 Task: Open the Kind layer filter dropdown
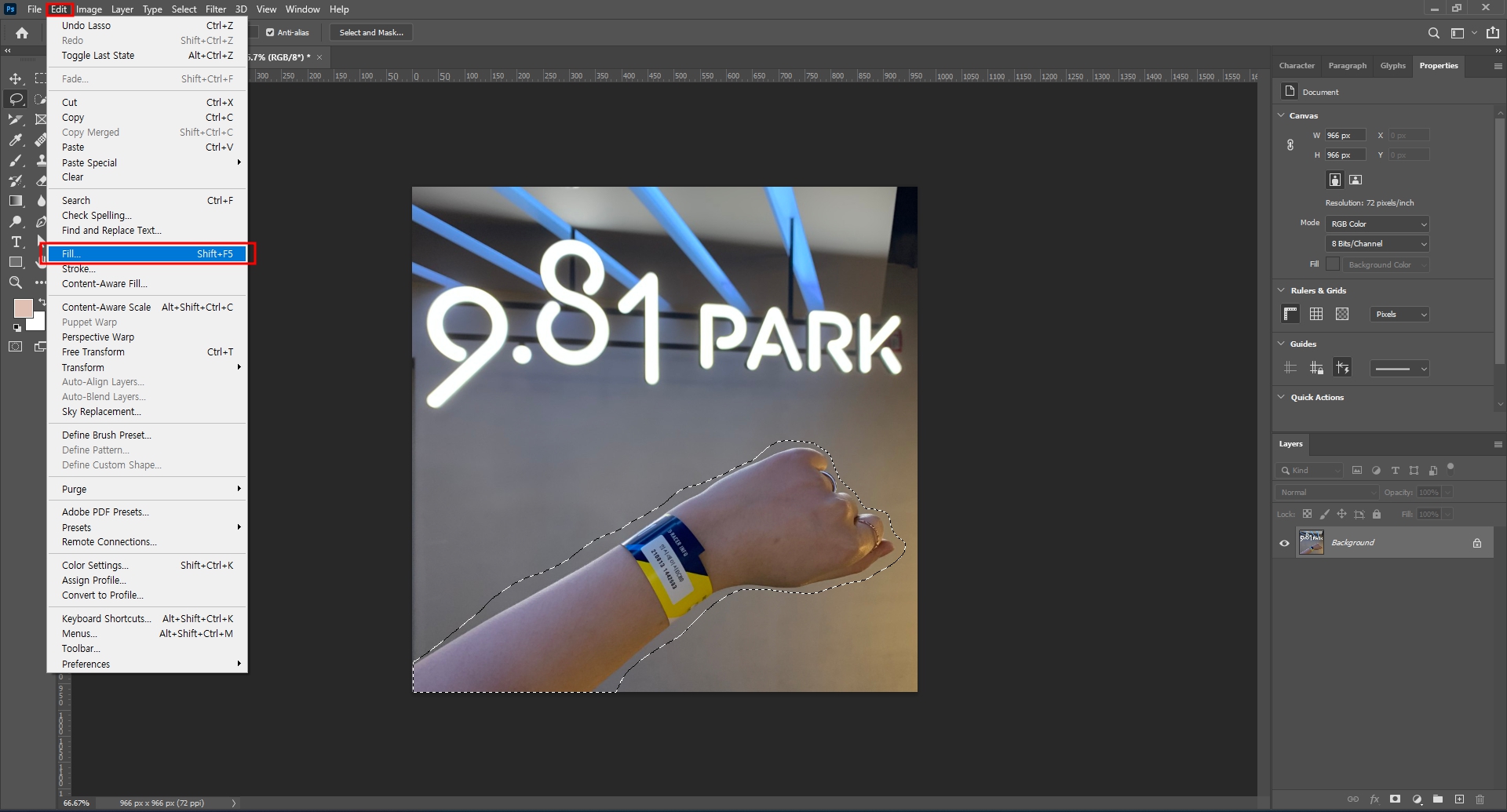(x=1309, y=470)
